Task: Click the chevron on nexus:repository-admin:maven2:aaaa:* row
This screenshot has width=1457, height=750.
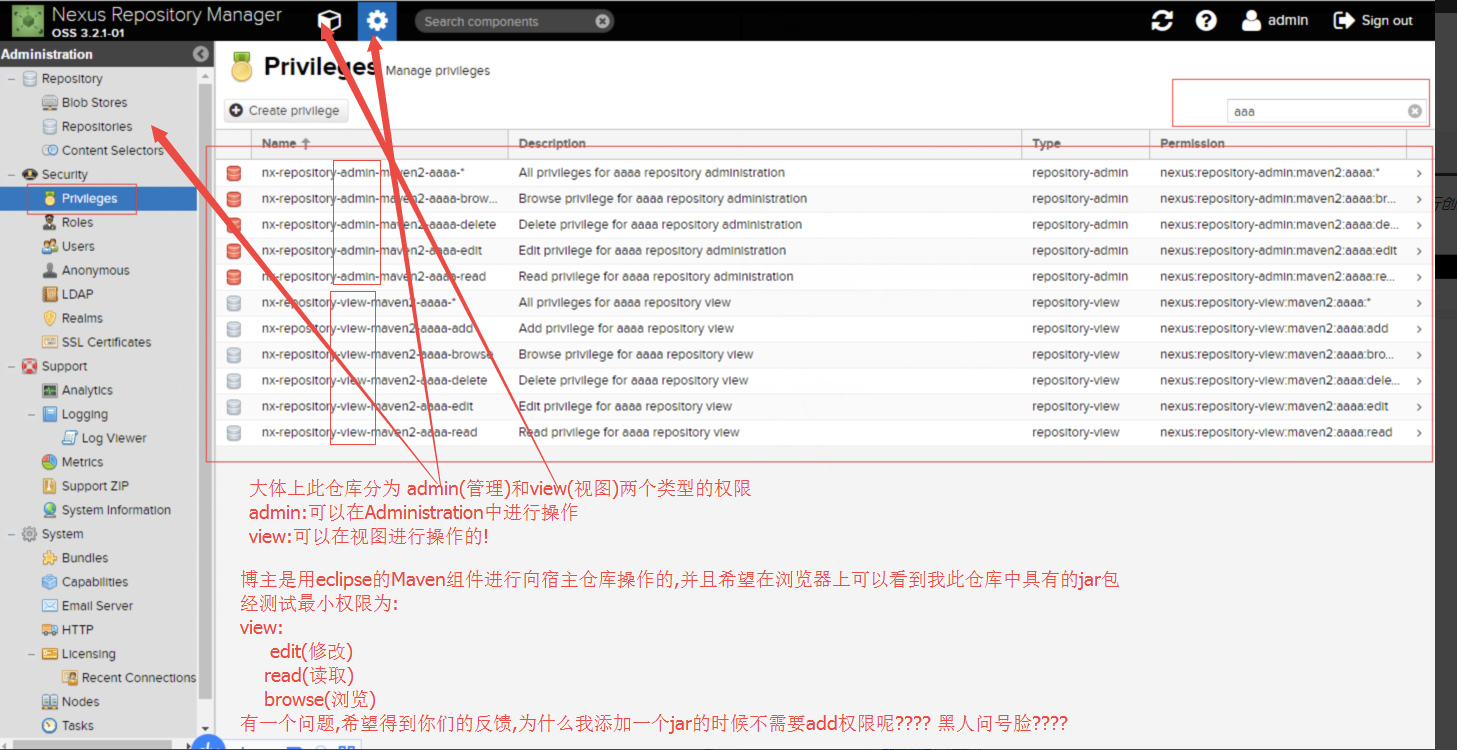Action: 1419,173
